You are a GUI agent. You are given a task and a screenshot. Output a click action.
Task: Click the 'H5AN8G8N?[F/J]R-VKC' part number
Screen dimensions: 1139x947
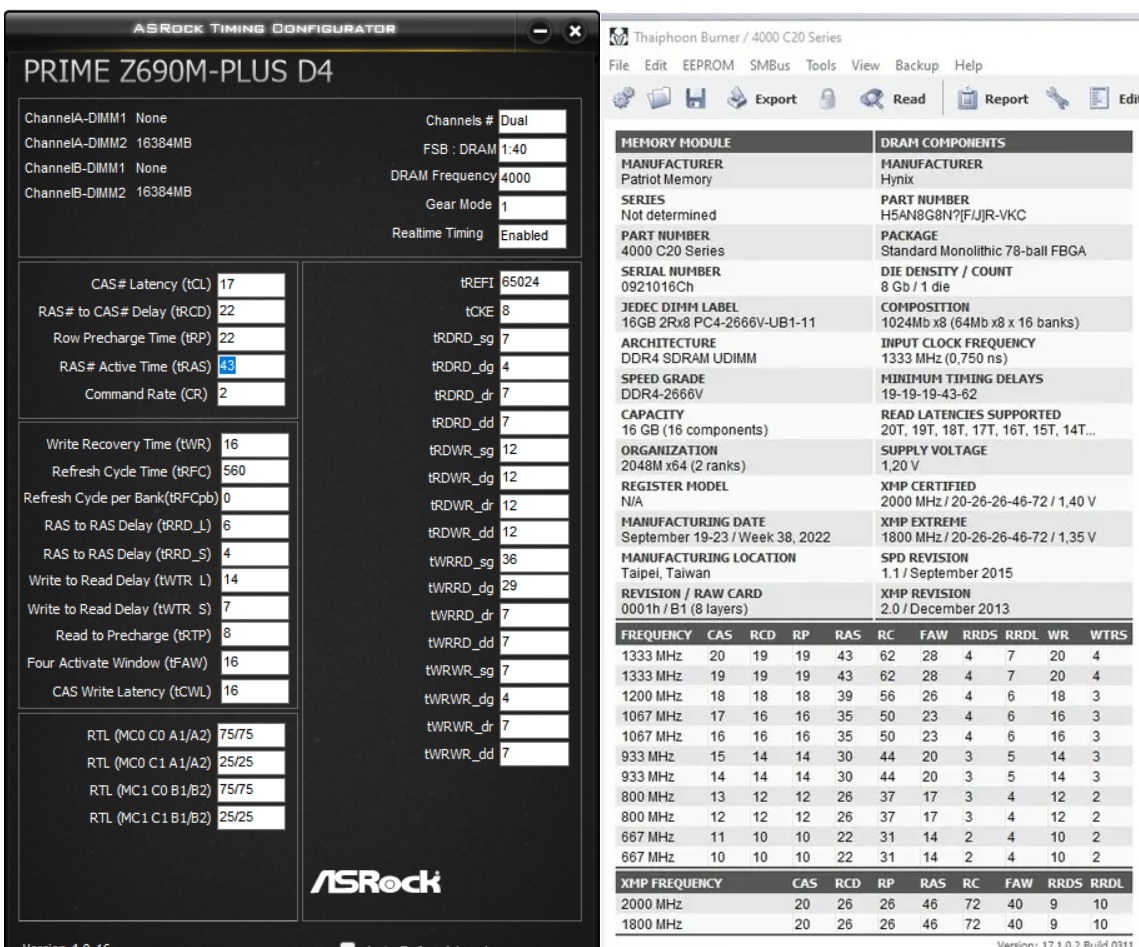pos(953,215)
